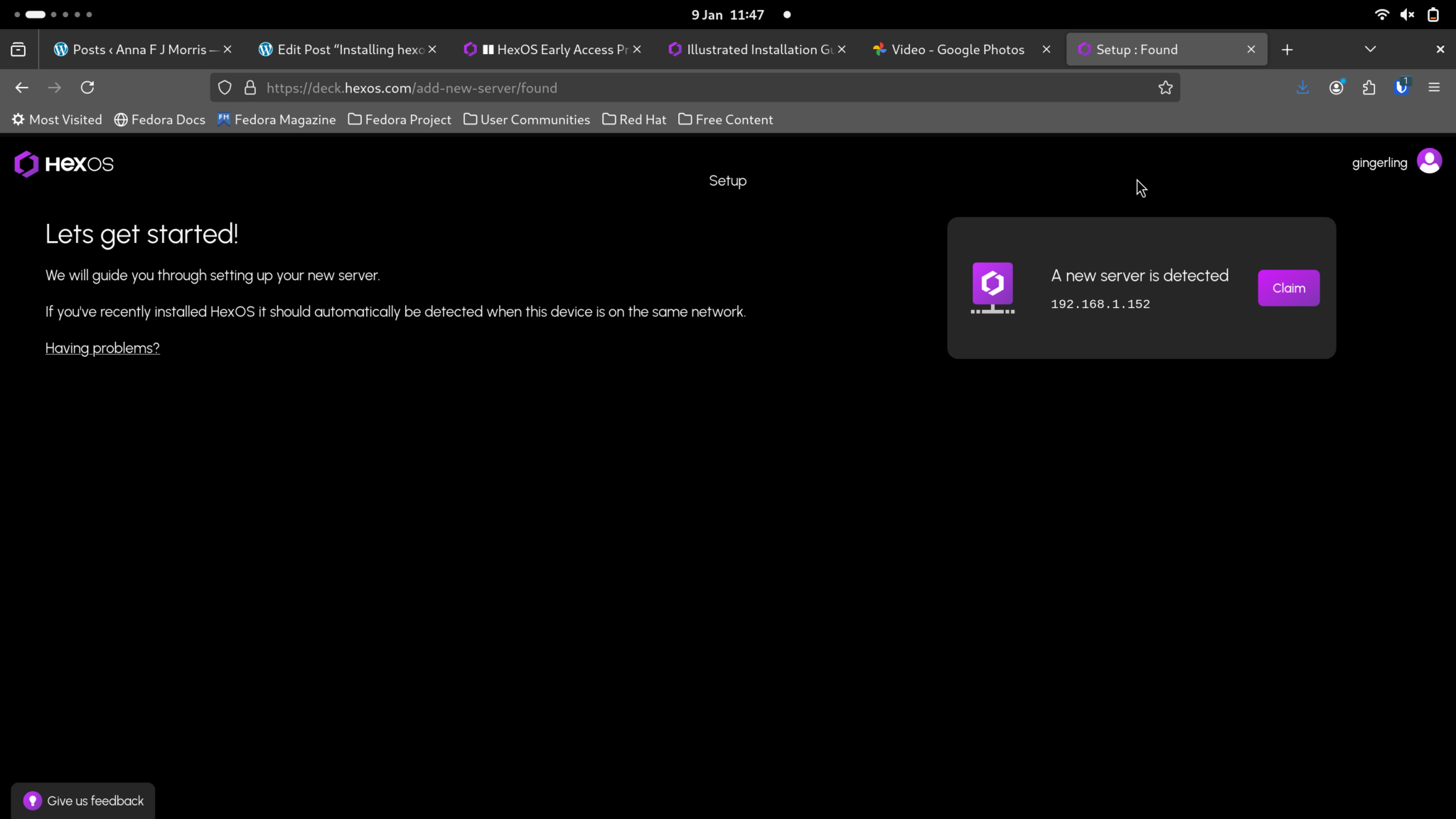This screenshot has width=1456, height=819.
Task: Click the HexOS logo in page header
Action: point(64,164)
